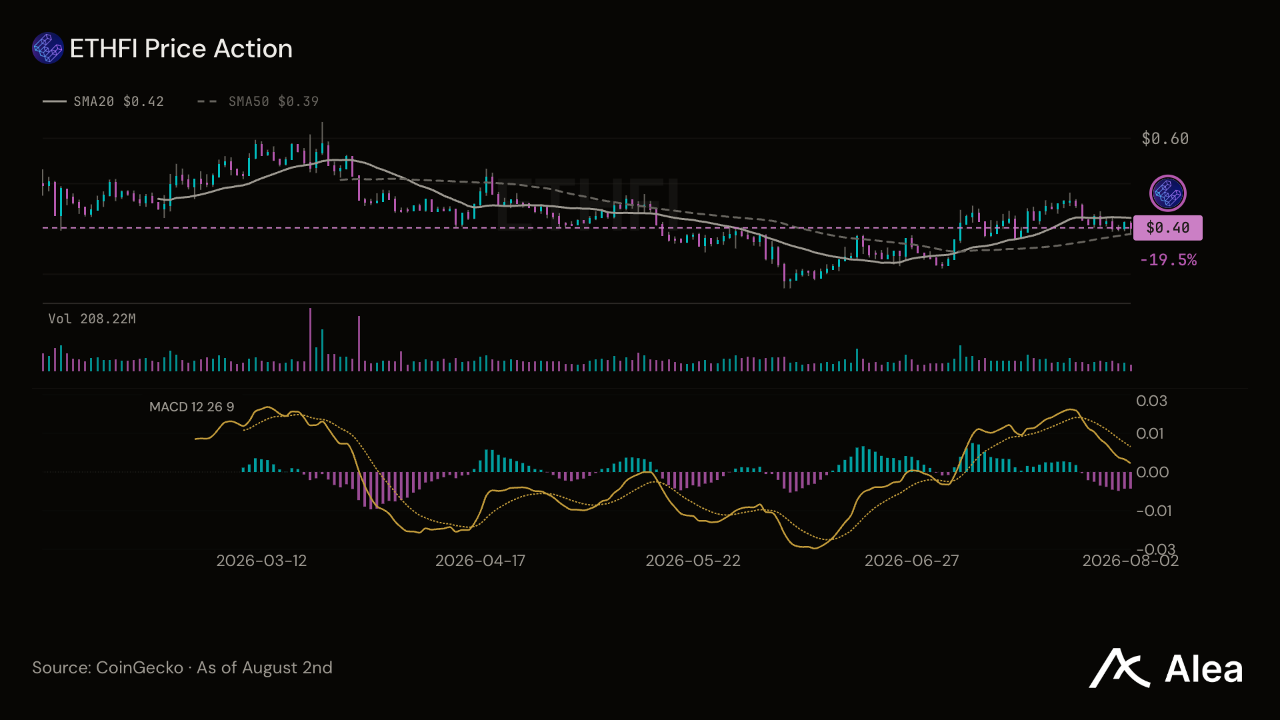This screenshot has width=1280, height=720.
Task: Click the ETHFI logo beside the chart title
Action: (x=48, y=48)
